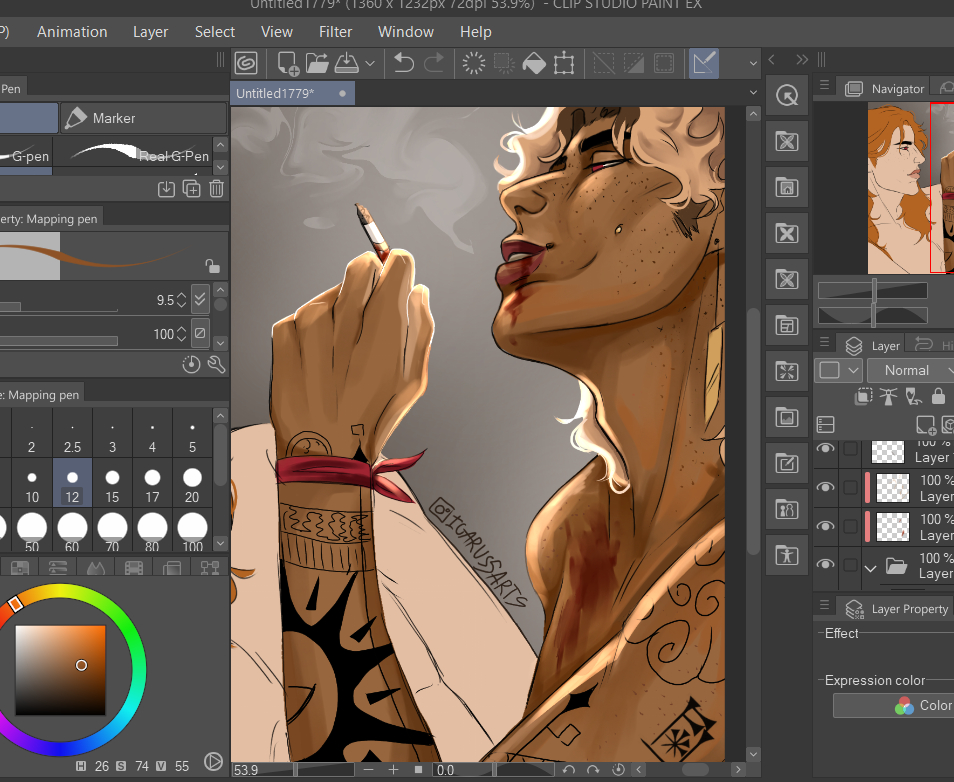Open the Filter menu
This screenshot has height=782, width=954.
(335, 32)
